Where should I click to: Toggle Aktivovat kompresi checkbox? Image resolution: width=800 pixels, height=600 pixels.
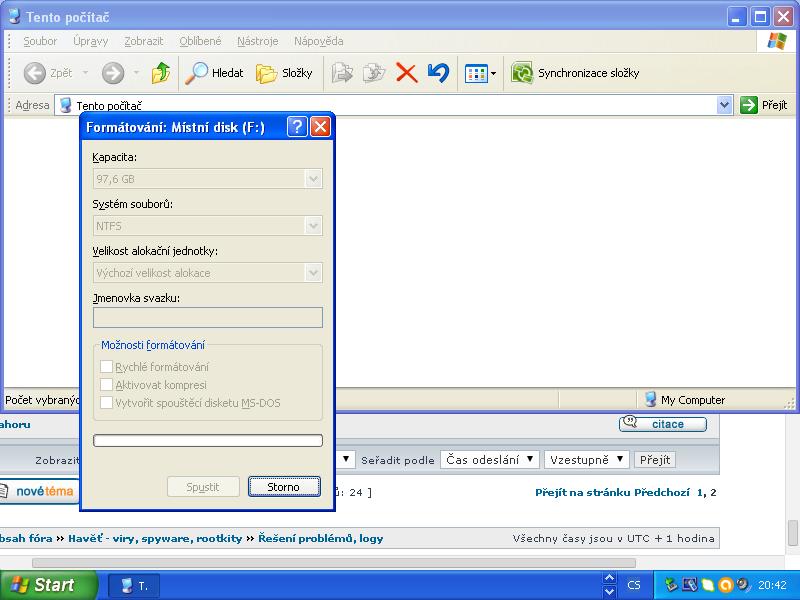pyautogui.click(x=107, y=385)
